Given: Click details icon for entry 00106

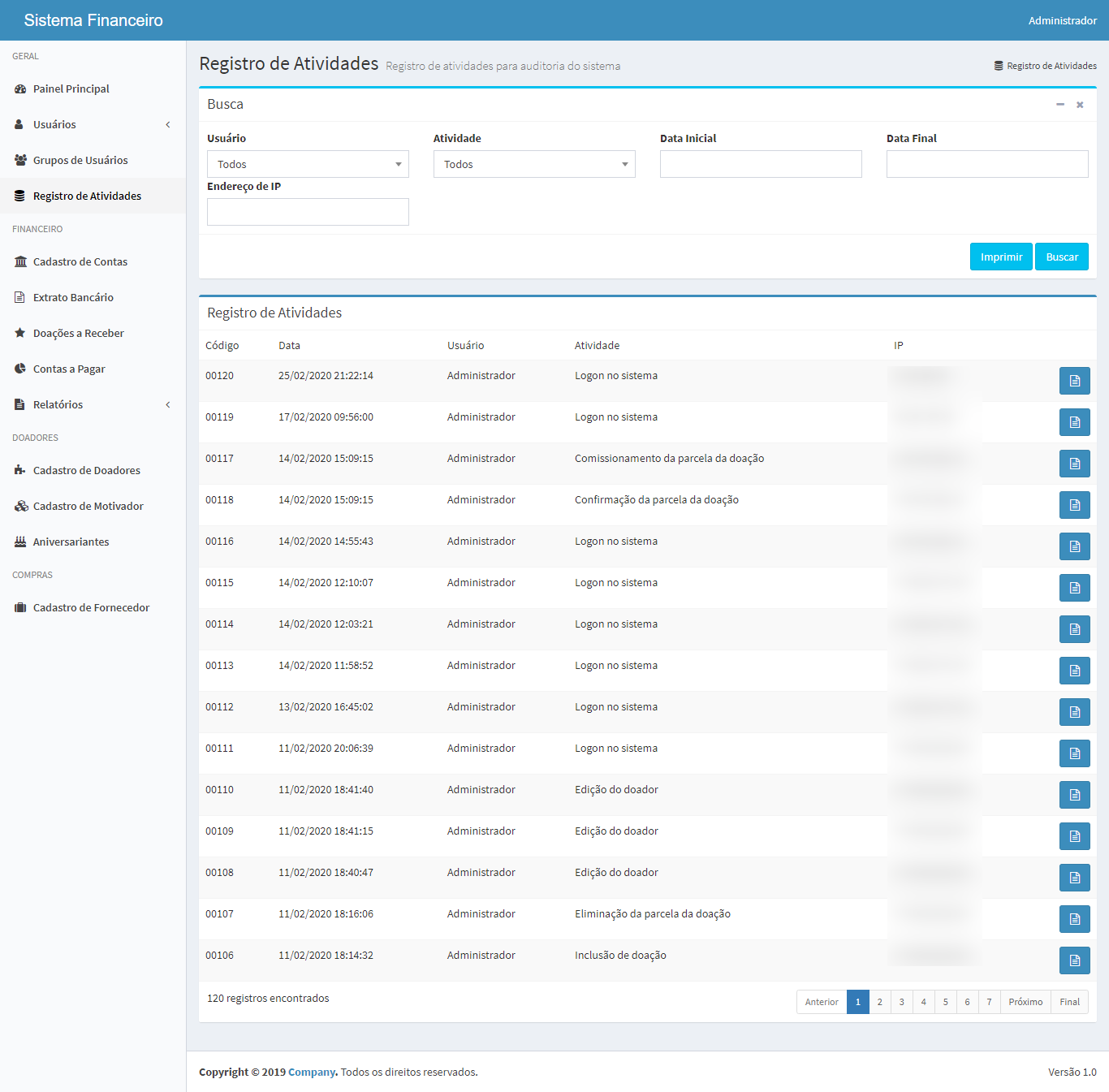Looking at the screenshot, I should point(1074,960).
